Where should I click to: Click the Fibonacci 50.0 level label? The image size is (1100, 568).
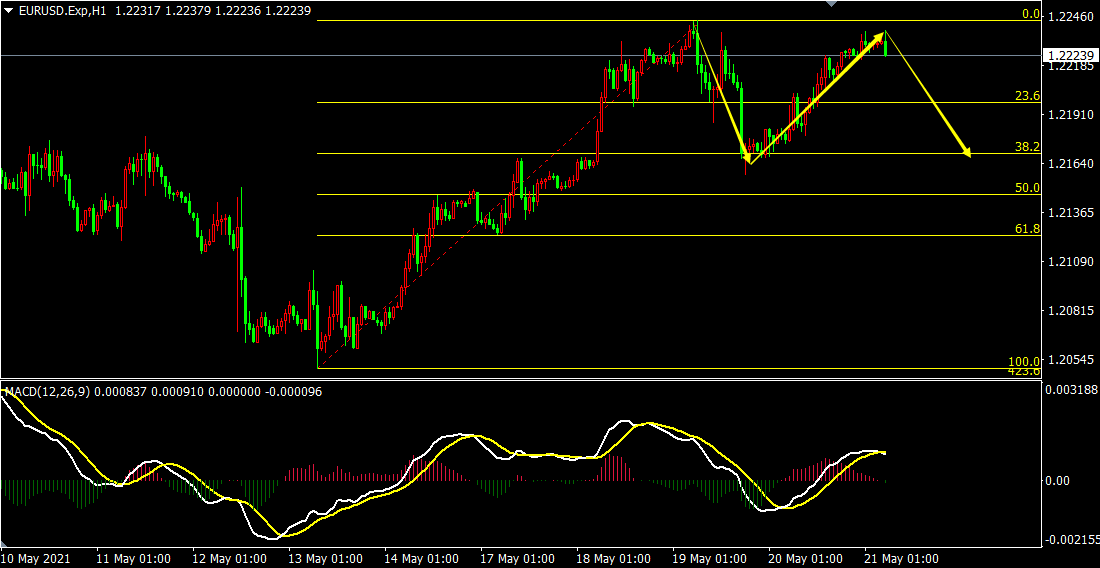[1027, 188]
